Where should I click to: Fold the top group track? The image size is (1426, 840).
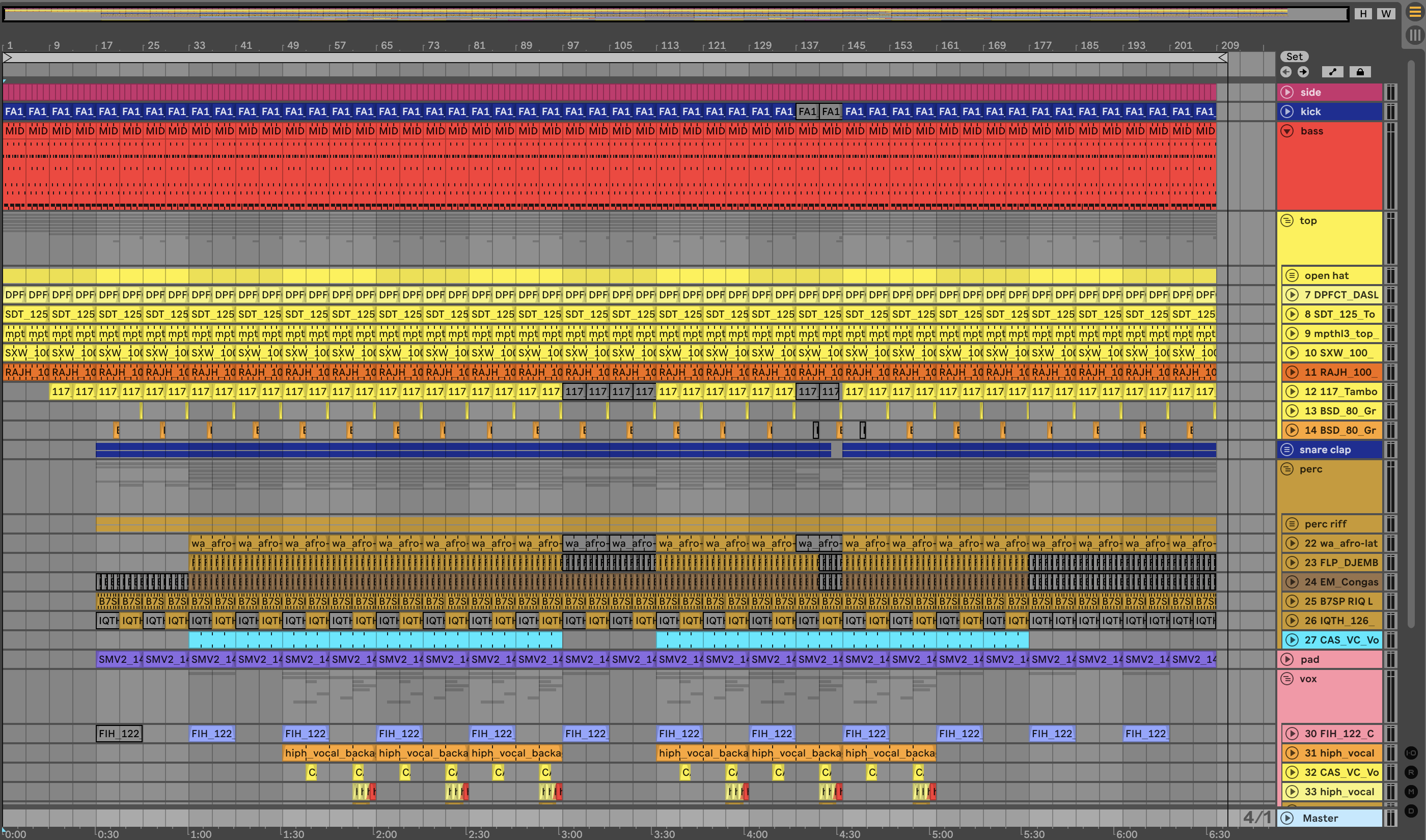tap(1287, 221)
